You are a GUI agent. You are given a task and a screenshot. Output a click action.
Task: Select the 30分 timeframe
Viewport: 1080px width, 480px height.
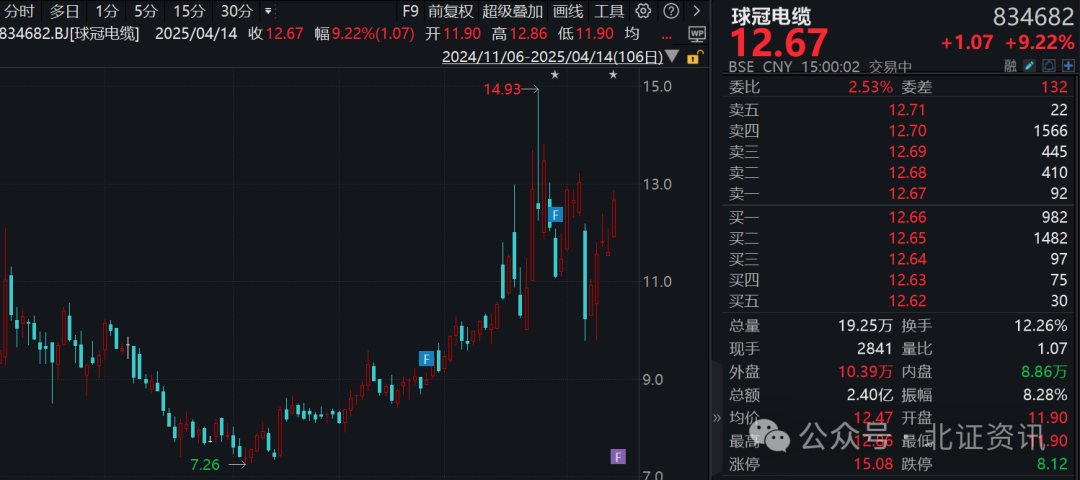coord(236,11)
